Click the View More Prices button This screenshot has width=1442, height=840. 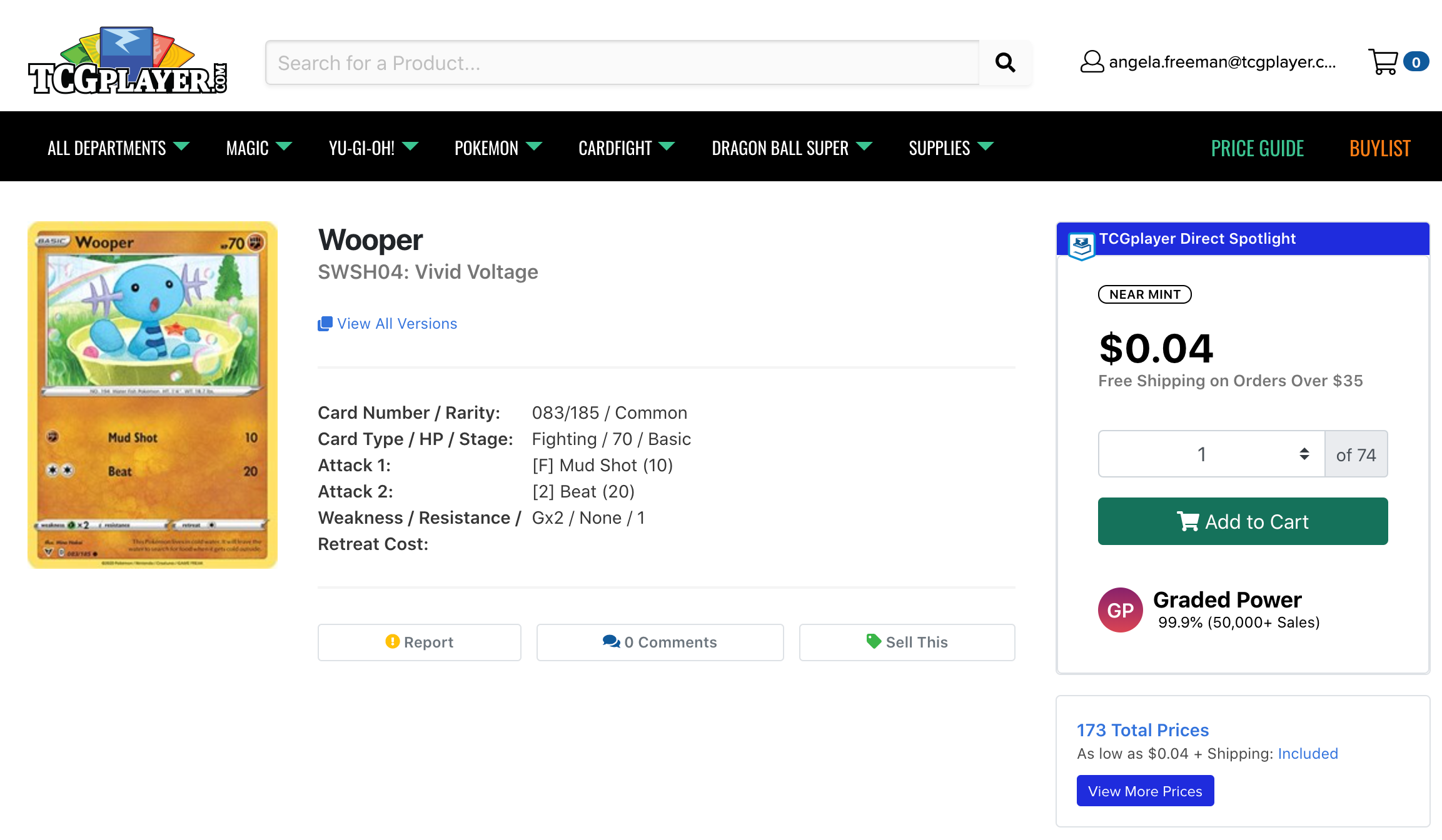(1144, 791)
